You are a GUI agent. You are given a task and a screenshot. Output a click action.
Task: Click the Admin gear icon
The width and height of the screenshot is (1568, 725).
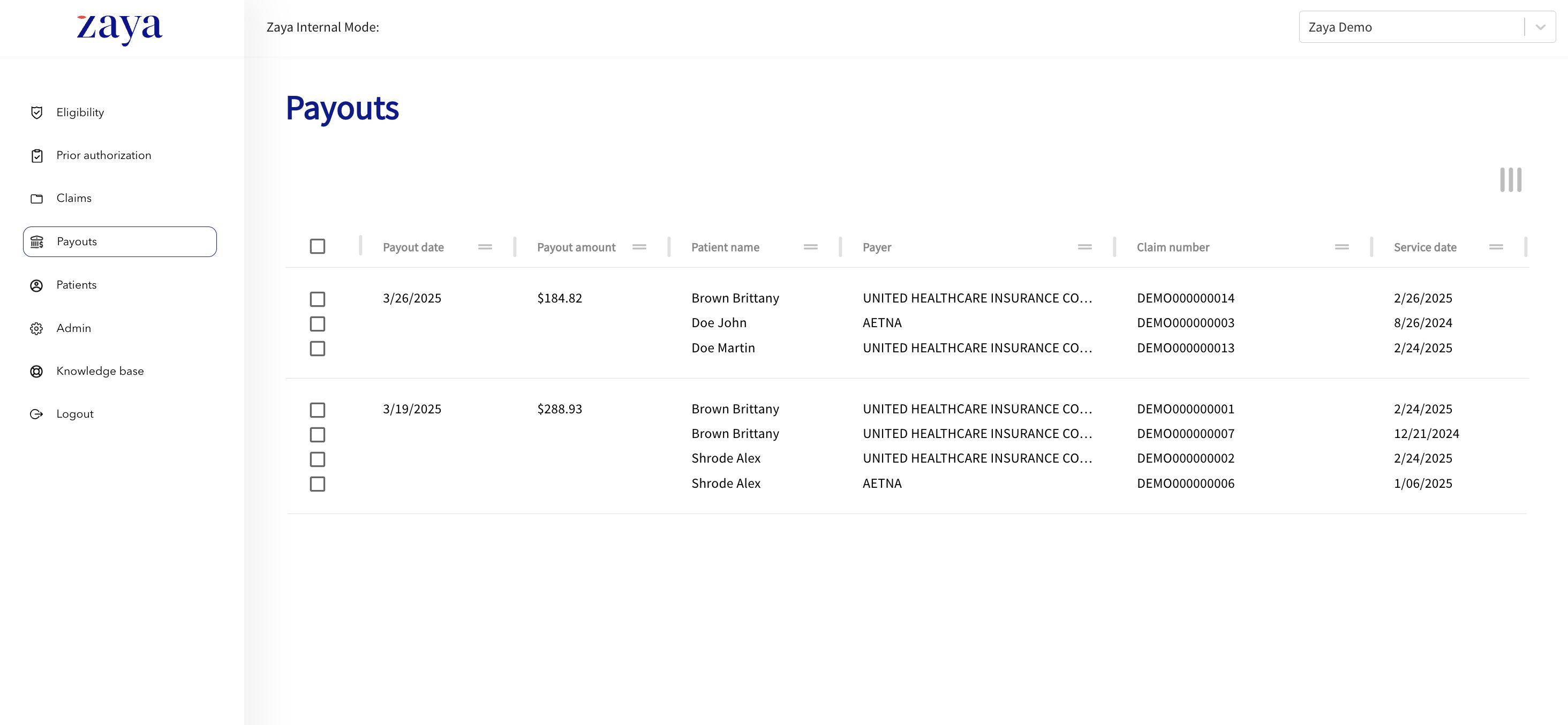36,329
